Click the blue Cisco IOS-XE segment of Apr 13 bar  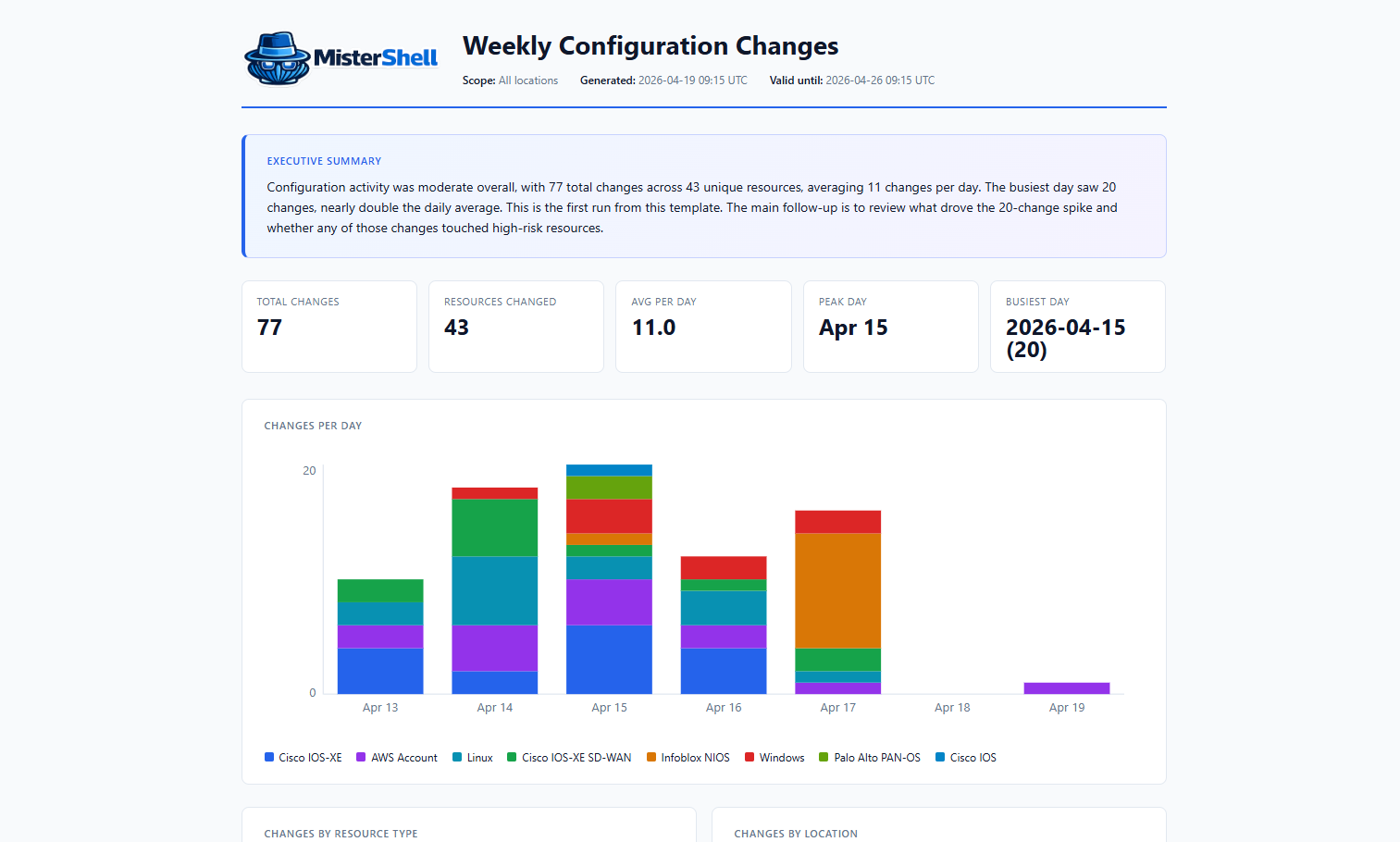[x=380, y=671]
